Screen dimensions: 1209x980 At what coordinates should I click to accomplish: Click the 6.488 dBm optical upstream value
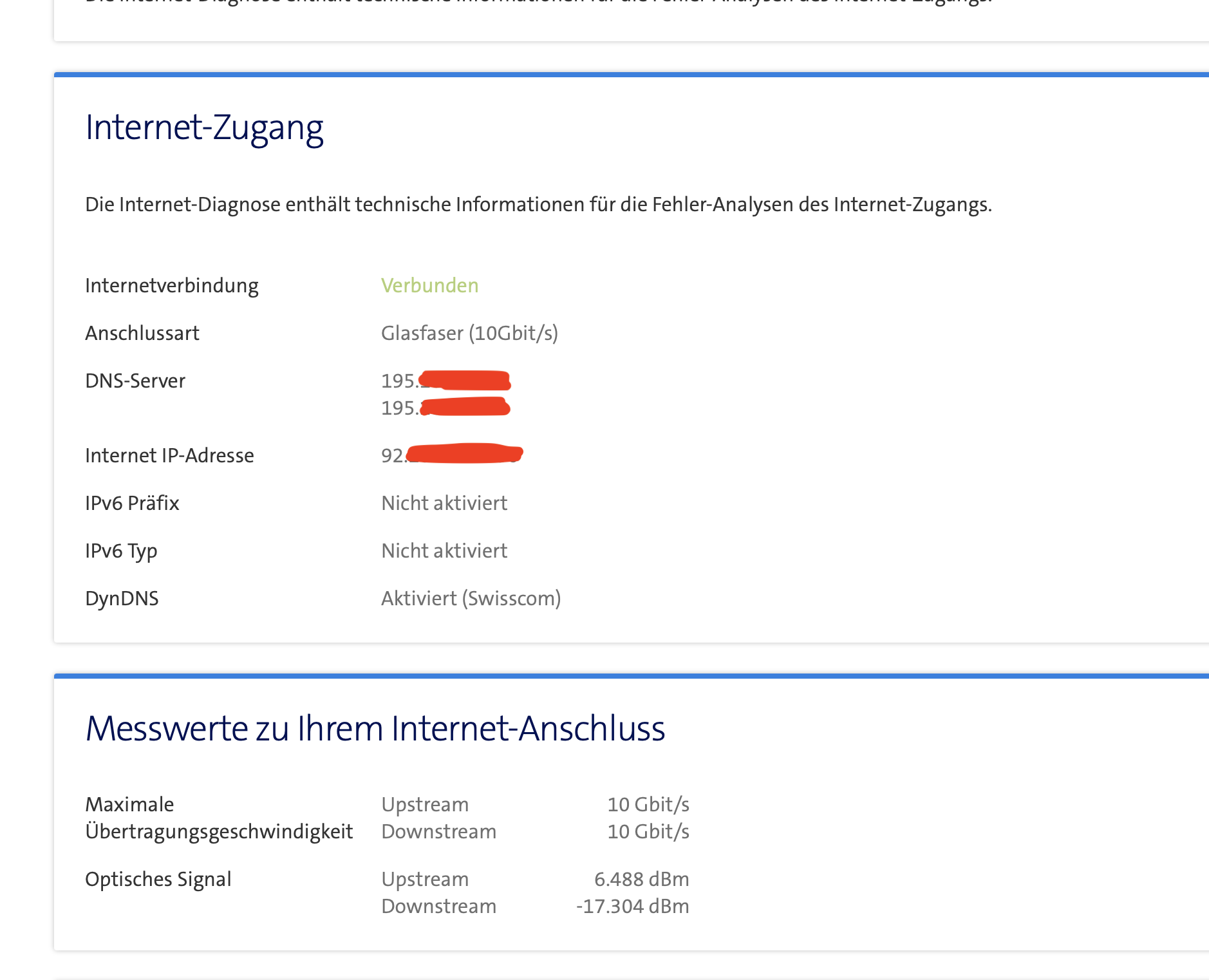pos(641,879)
